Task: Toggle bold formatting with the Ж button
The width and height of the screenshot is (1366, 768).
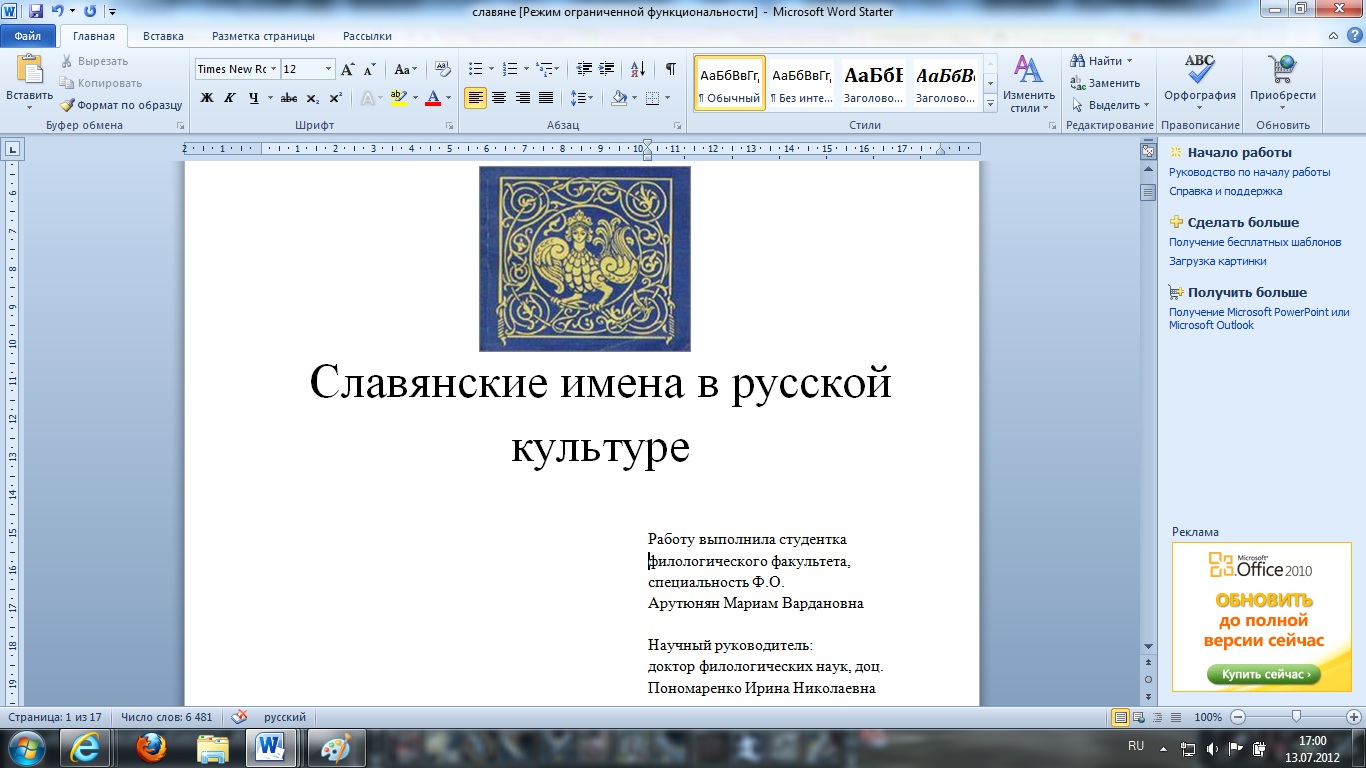Action: [207, 98]
